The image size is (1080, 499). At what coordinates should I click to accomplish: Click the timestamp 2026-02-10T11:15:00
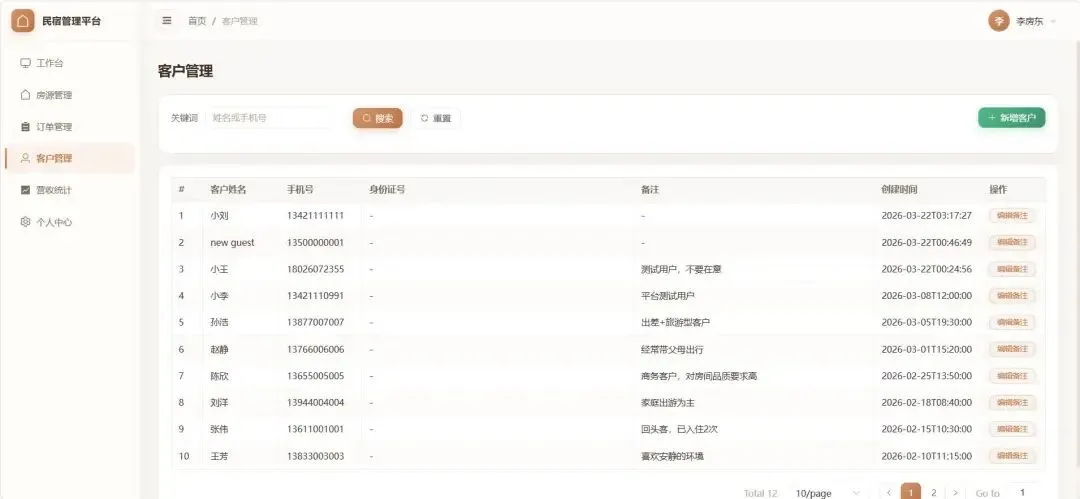[926, 456]
